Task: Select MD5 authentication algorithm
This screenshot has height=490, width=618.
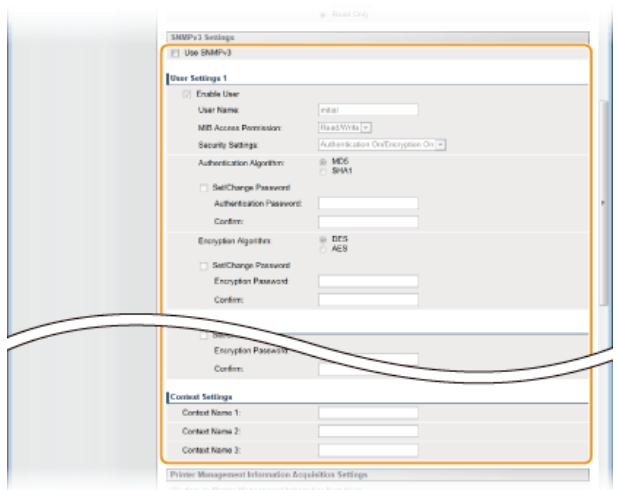Action: point(323,162)
